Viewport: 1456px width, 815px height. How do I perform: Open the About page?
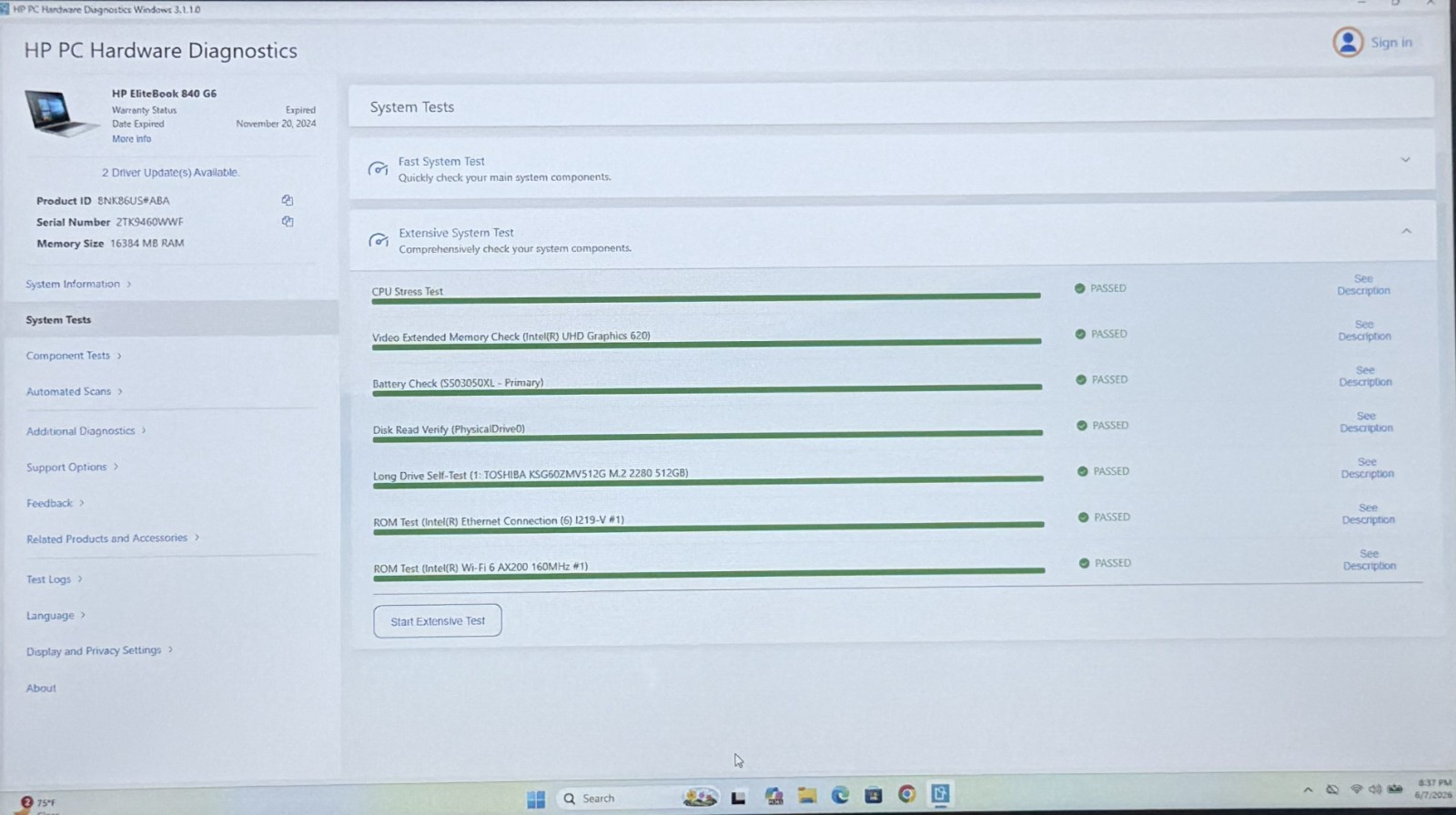coord(41,689)
